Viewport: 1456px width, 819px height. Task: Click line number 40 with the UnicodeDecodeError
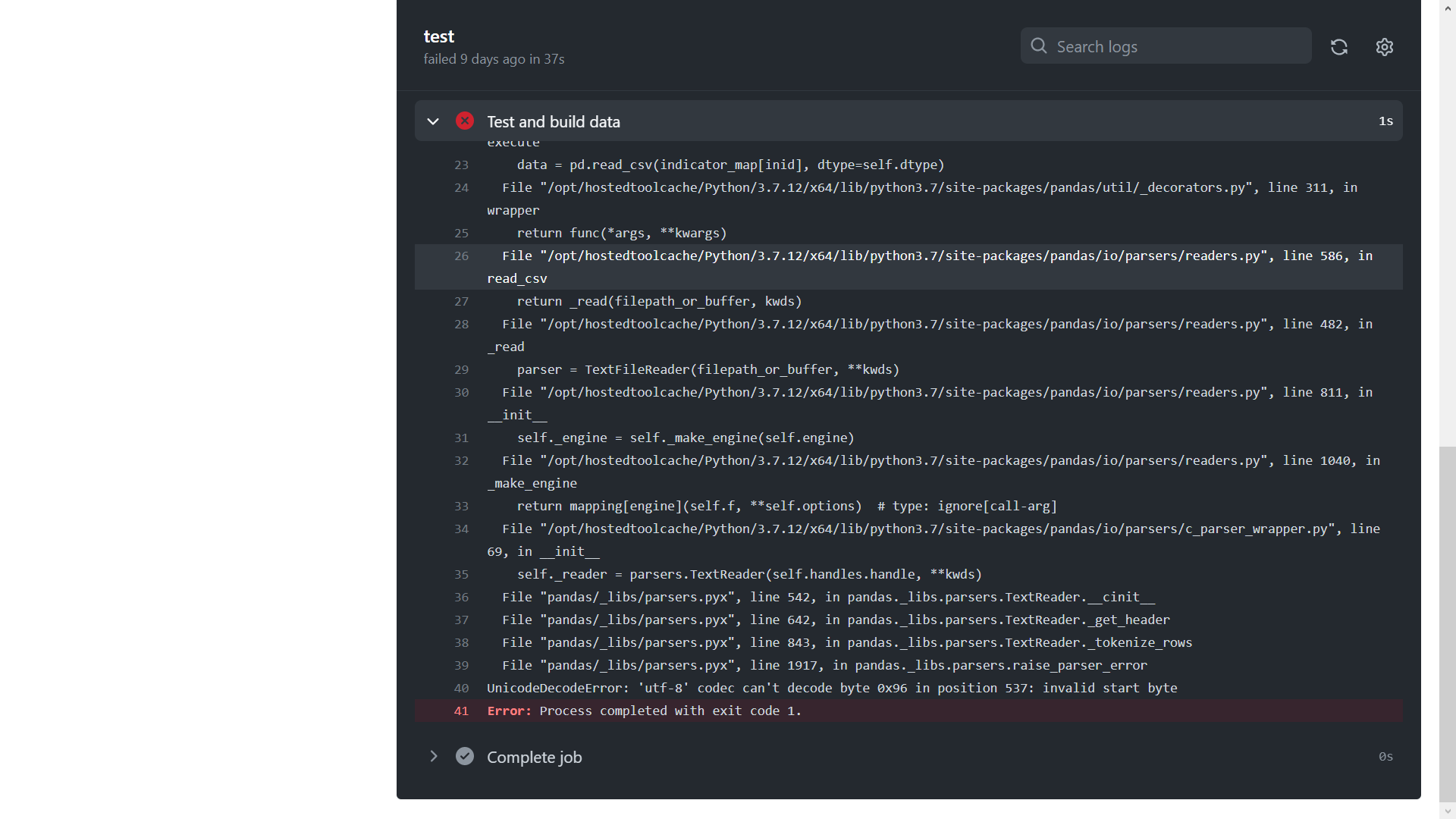pos(461,688)
